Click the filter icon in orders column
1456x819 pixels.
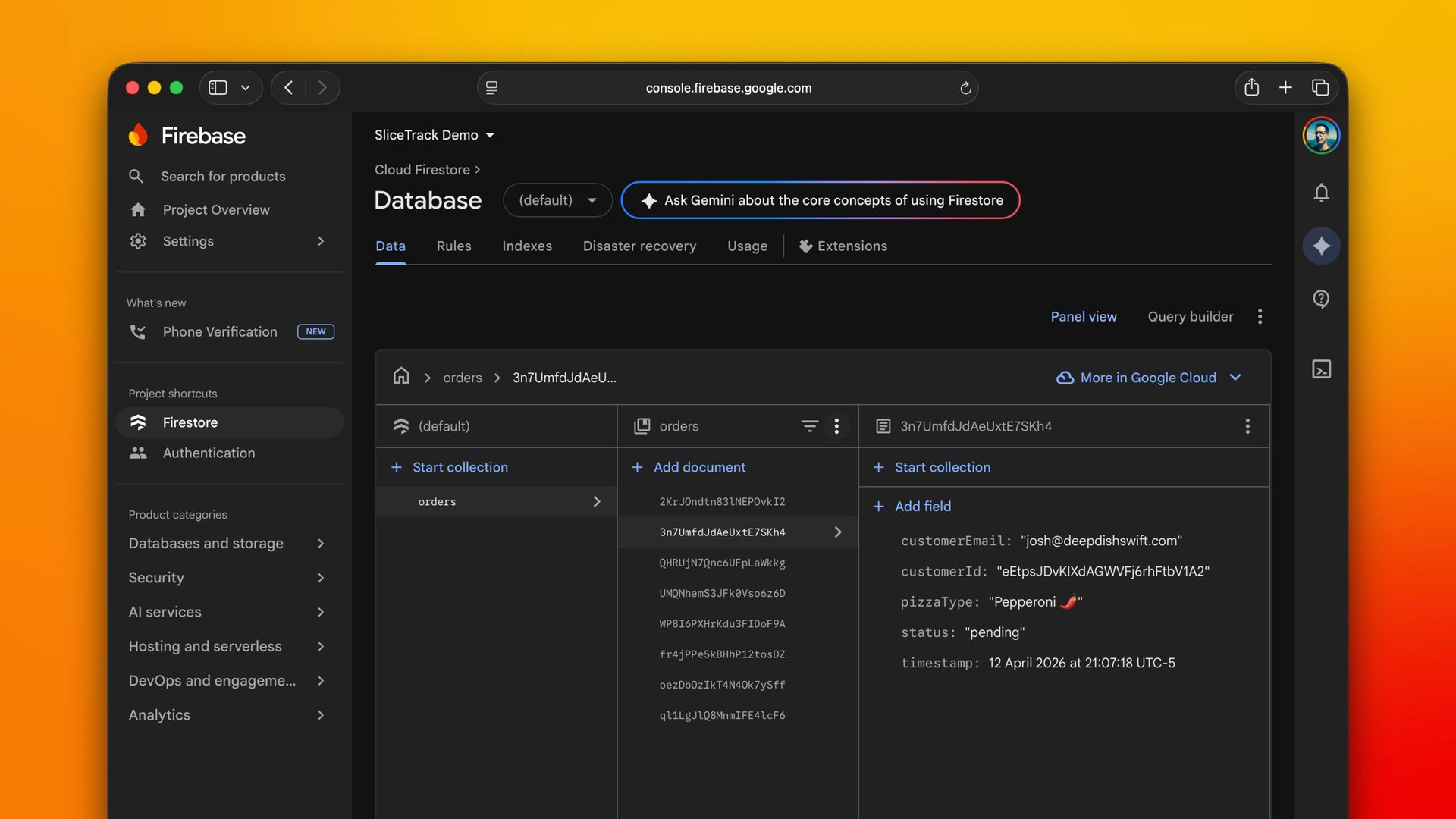pos(809,426)
